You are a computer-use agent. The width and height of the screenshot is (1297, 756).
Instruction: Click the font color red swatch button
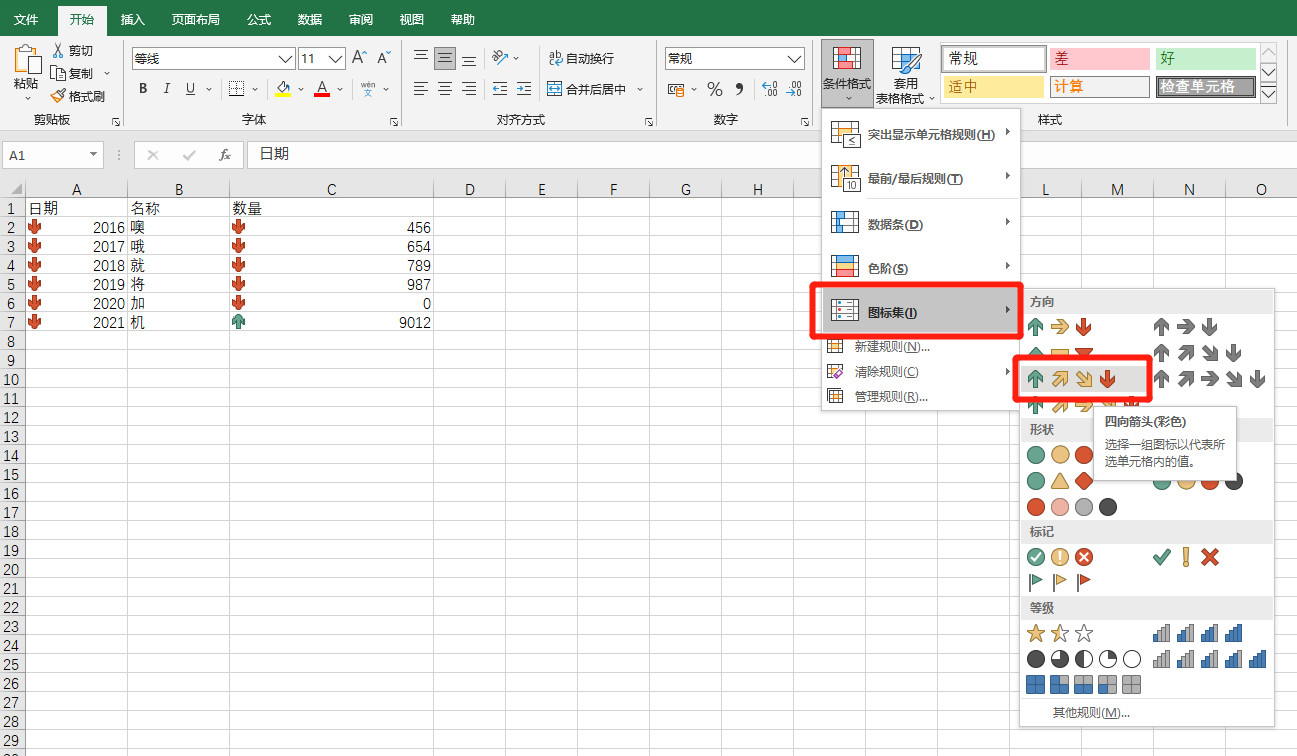[x=322, y=89]
